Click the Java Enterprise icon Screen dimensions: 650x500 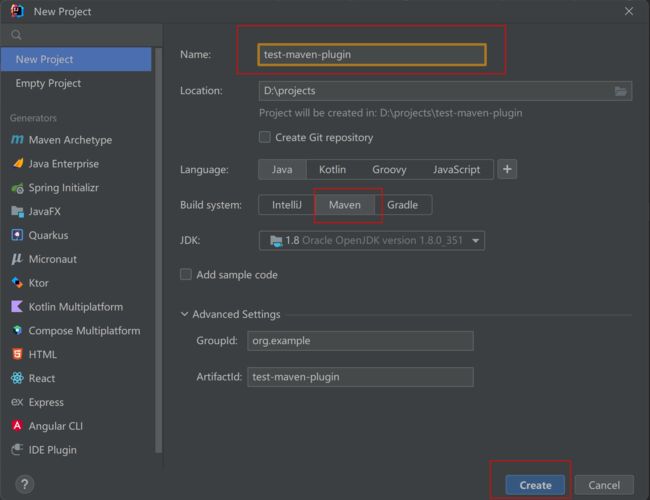coord(17,163)
